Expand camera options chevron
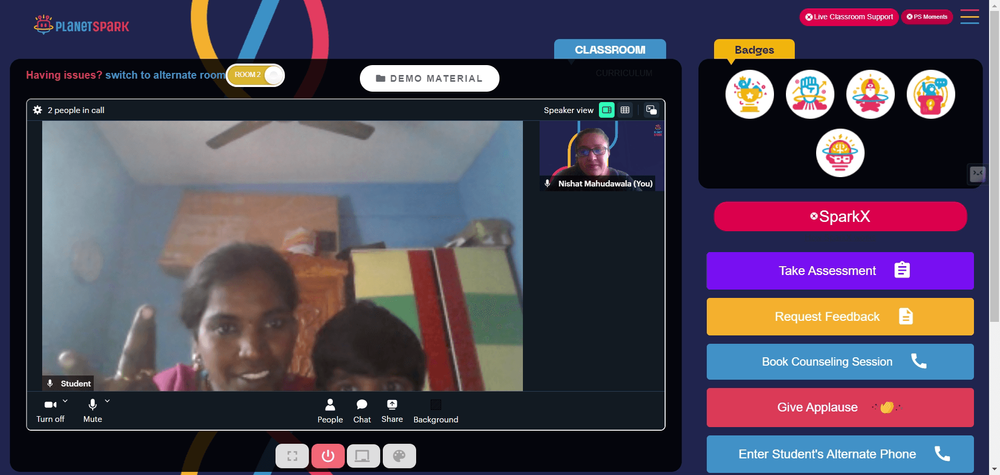This screenshot has height=475, width=1000. click(65, 401)
